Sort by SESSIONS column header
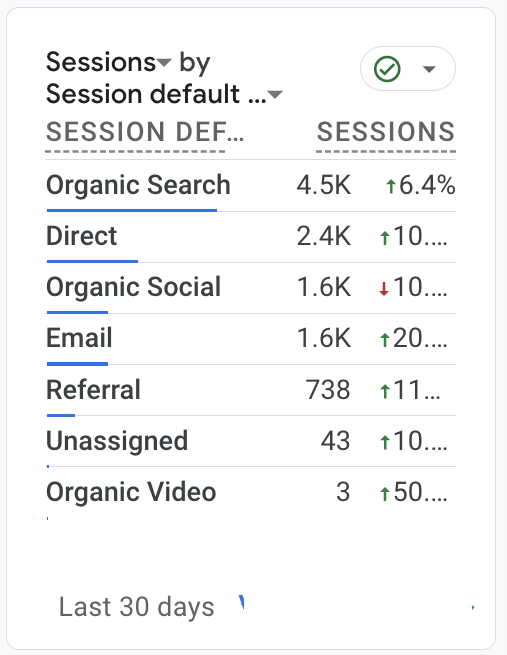 385,132
